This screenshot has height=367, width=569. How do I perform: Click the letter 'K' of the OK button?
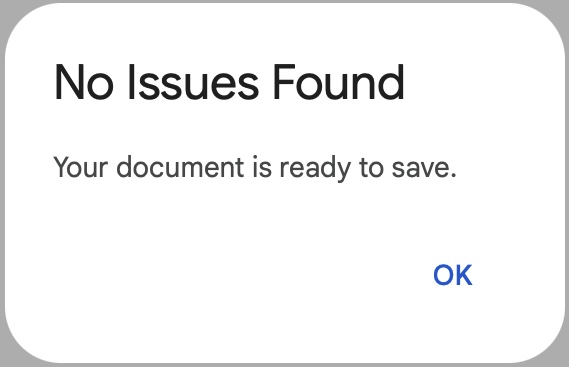coord(463,275)
